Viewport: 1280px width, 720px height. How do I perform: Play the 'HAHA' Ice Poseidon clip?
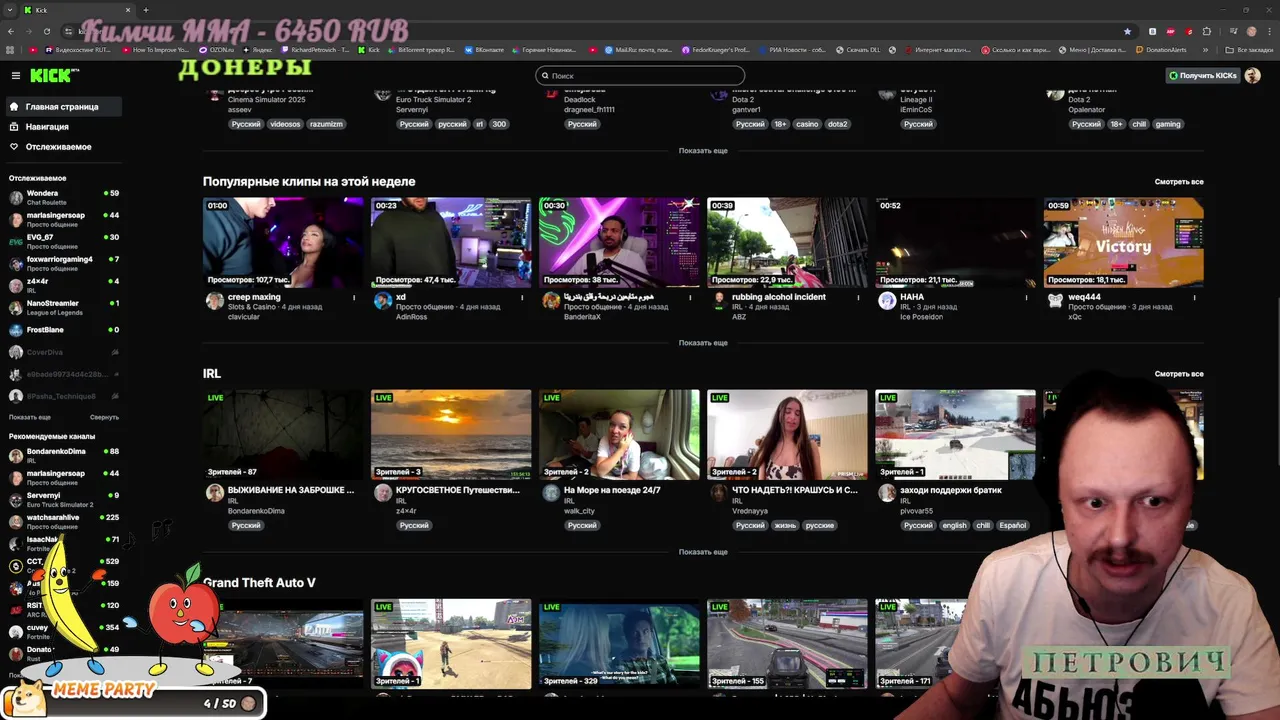coord(955,242)
